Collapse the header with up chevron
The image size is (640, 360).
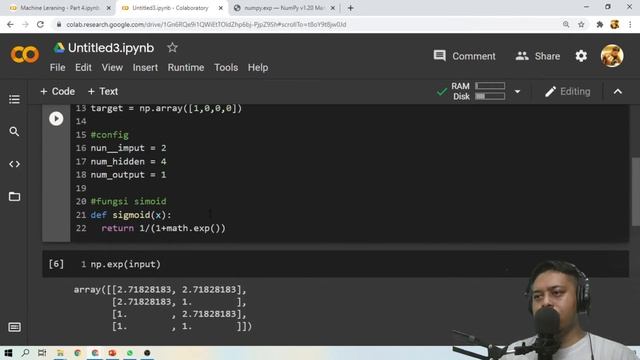[618, 91]
